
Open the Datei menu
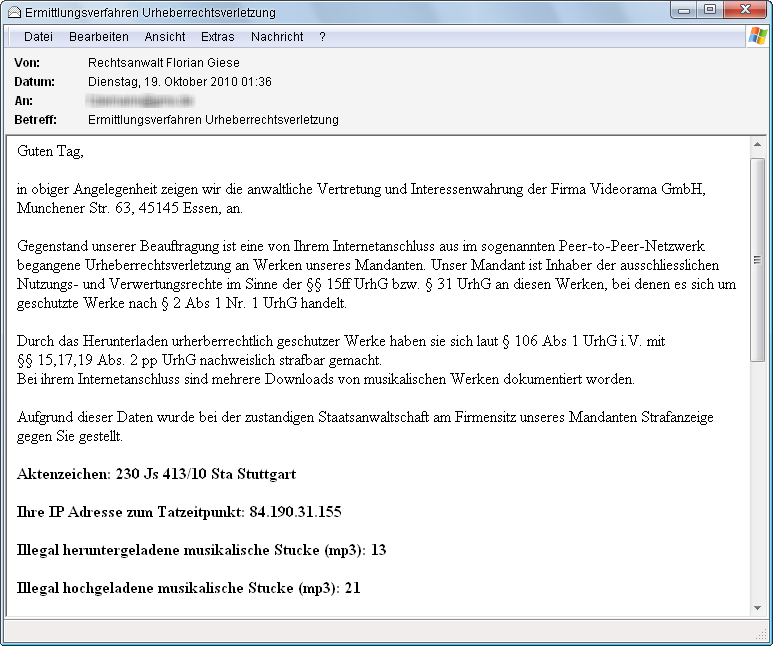pyautogui.click(x=38, y=37)
